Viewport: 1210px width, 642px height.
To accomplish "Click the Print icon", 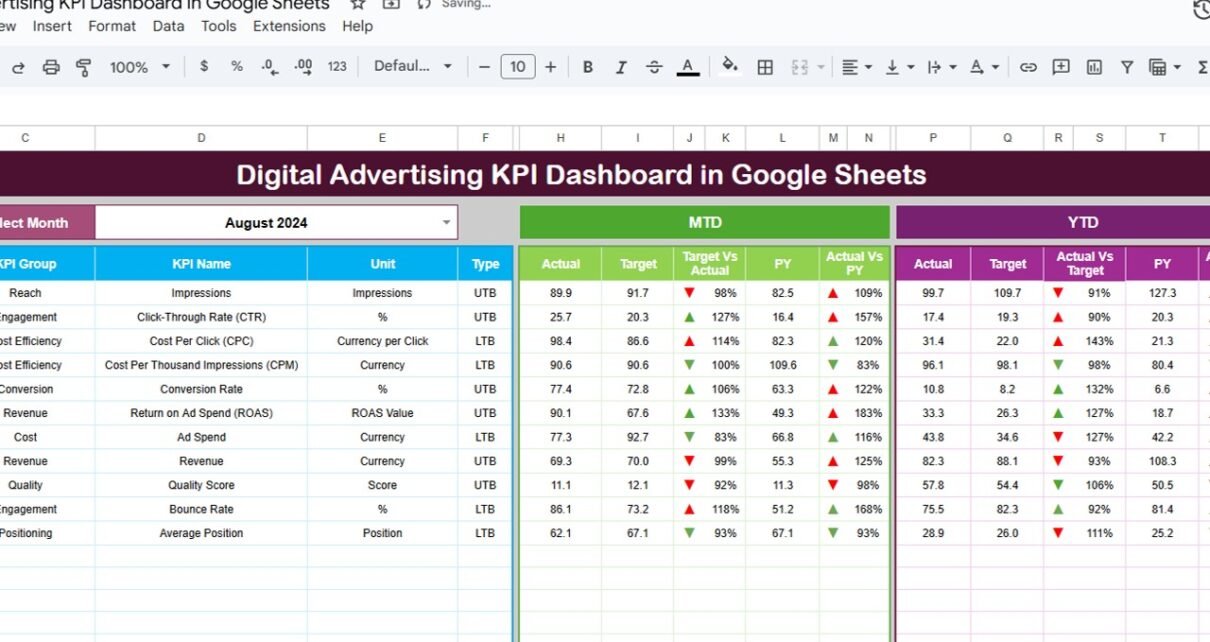I will click(51, 67).
